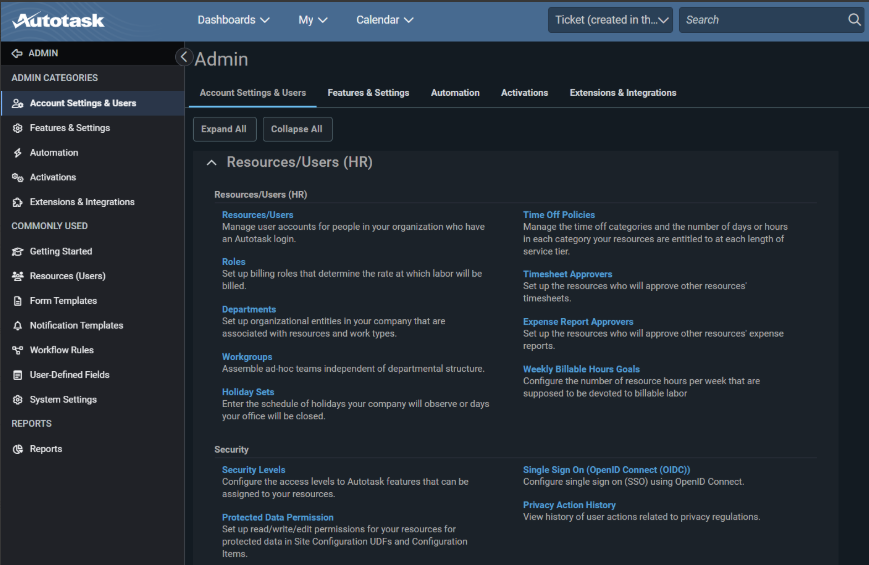Open the Protected Data Permission link
Image resolution: width=869 pixels, height=565 pixels.
click(x=278, y=517)
